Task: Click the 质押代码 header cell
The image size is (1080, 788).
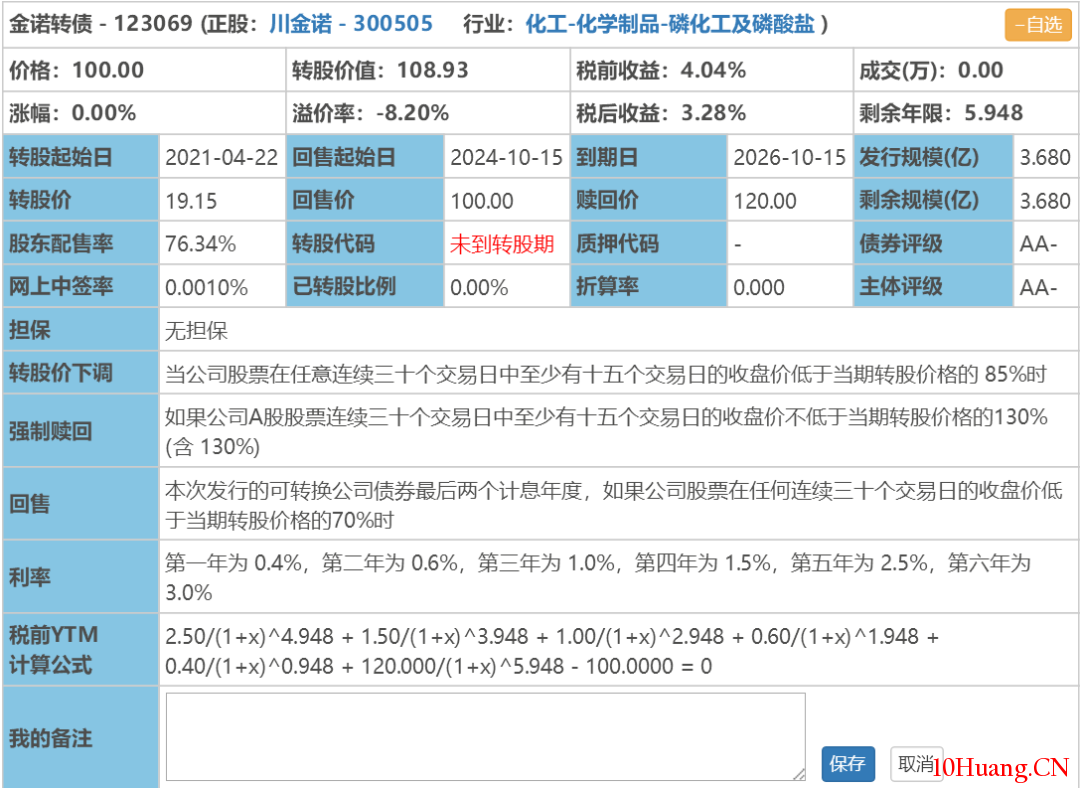Action: (x=648, y=243)
